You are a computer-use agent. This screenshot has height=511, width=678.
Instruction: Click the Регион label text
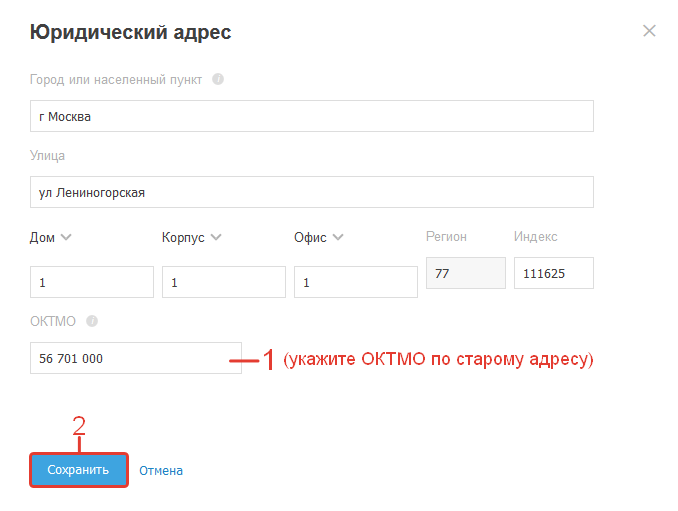[x=446, y=236]
